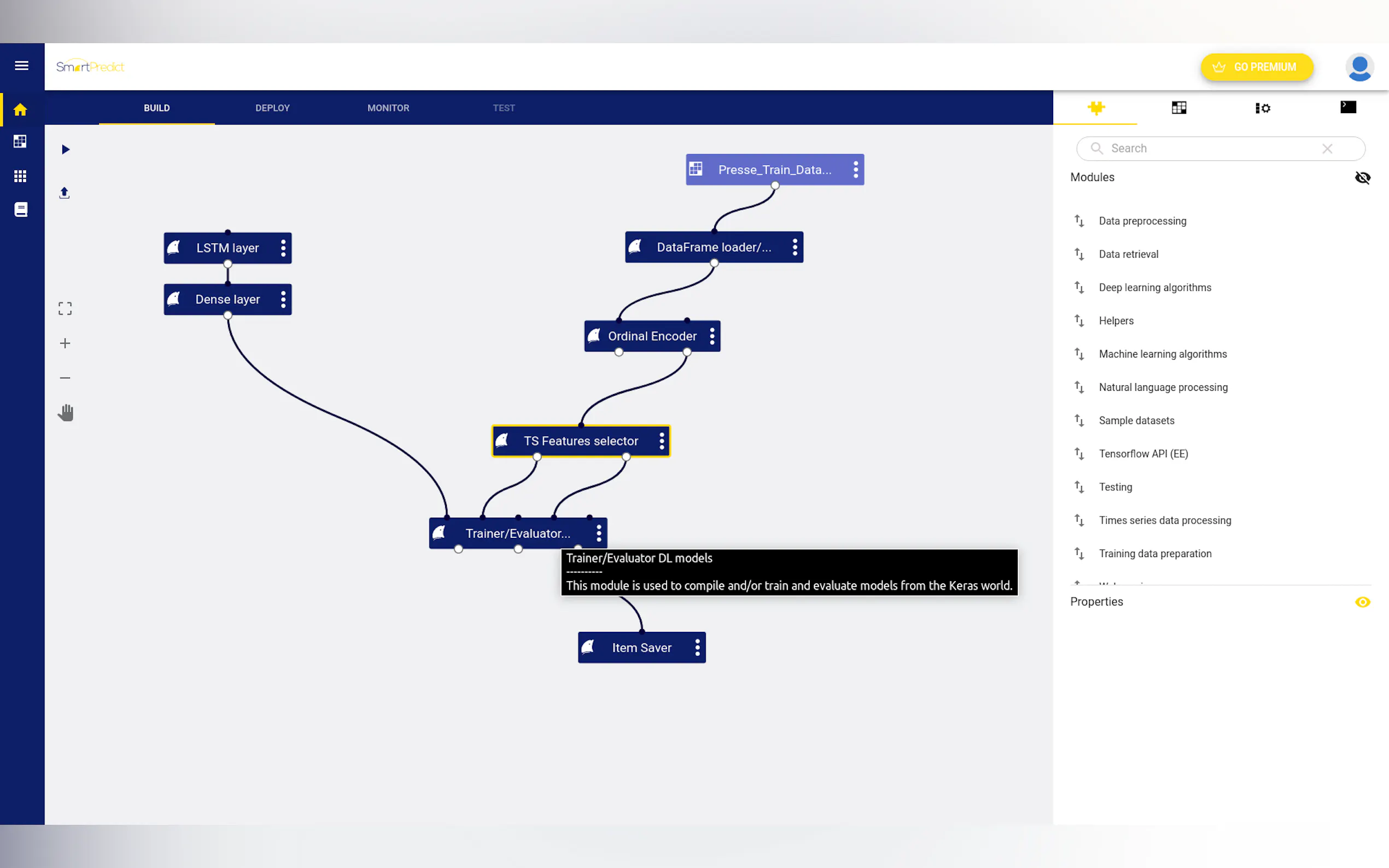
Task: Open the yellow puzzle modules panel tab
Action: [1095, 108]
